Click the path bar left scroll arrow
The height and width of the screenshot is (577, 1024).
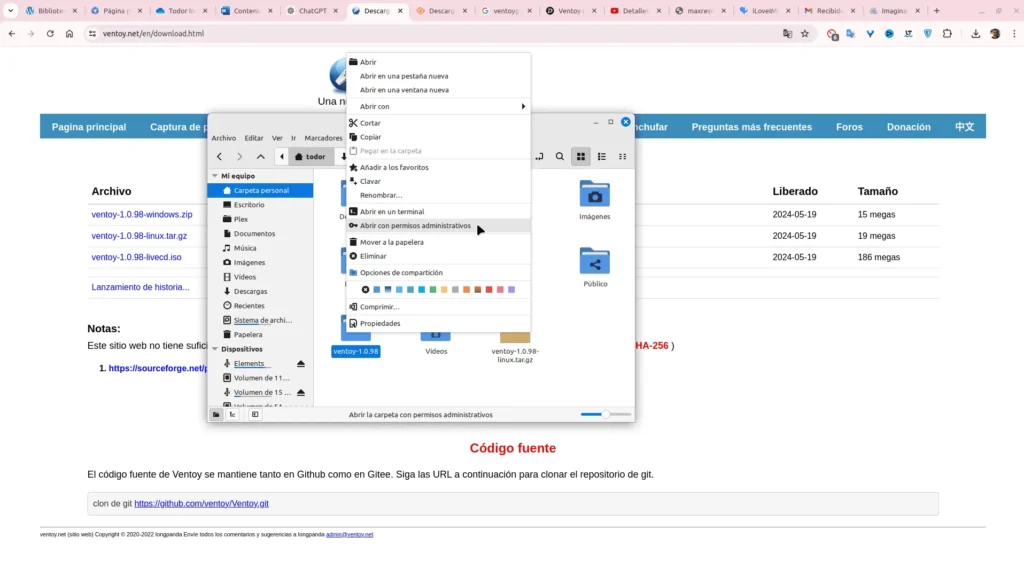pos(281,157)
